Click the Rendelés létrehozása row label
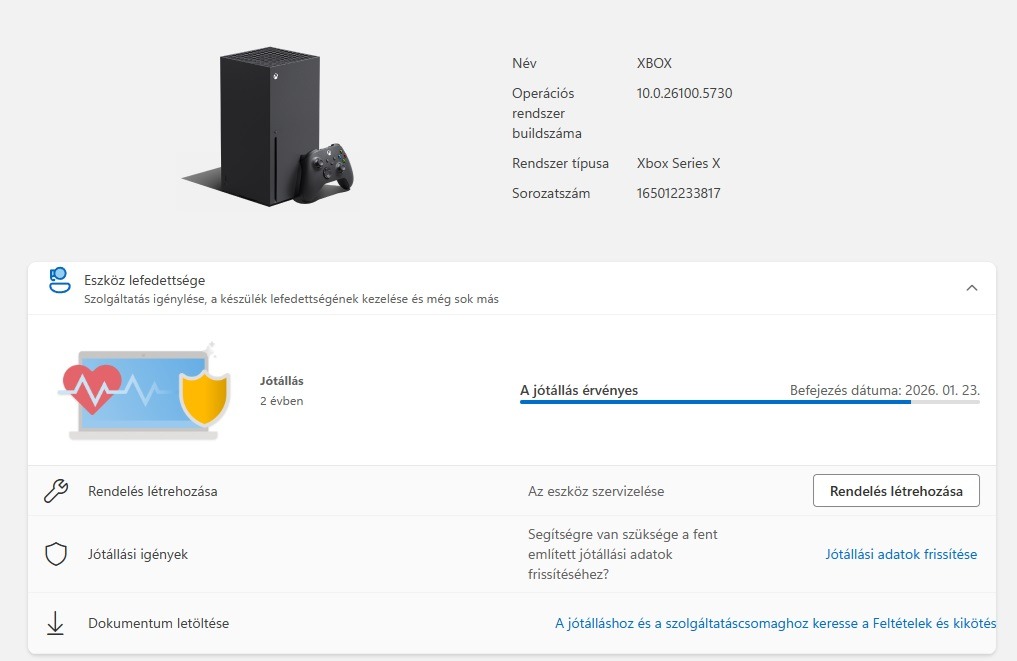The height and width of the screenshot is (661, 1017). 152,491
